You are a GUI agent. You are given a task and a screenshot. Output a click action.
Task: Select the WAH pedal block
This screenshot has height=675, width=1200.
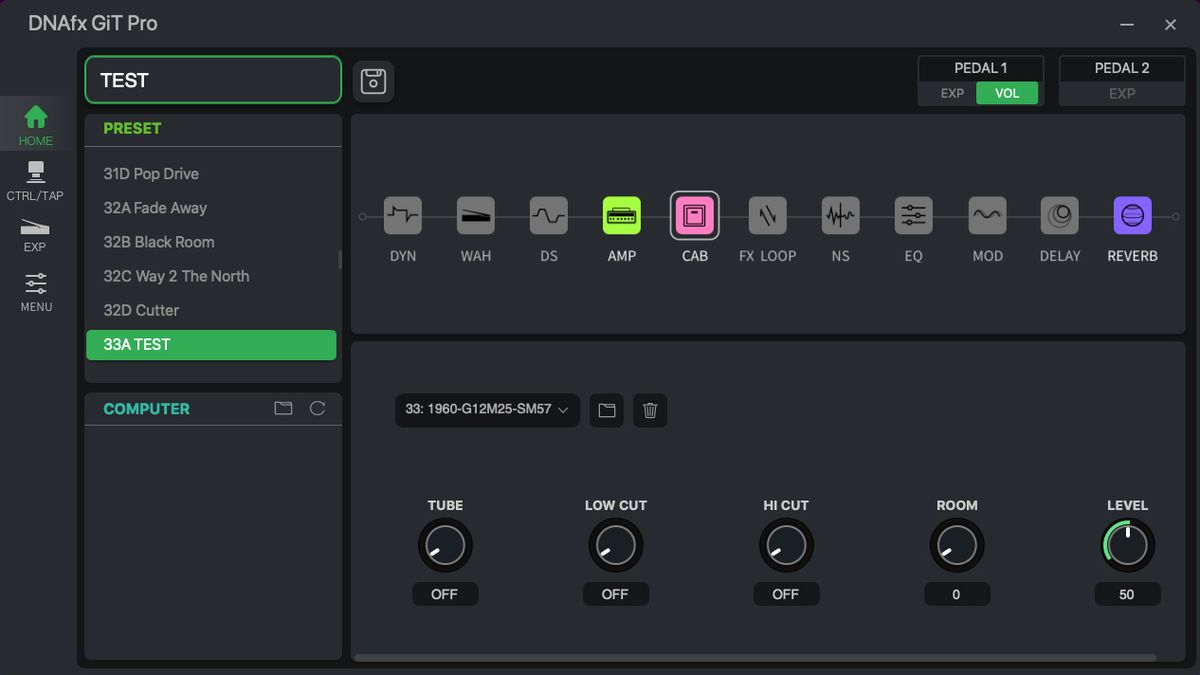tap(476, 215)
